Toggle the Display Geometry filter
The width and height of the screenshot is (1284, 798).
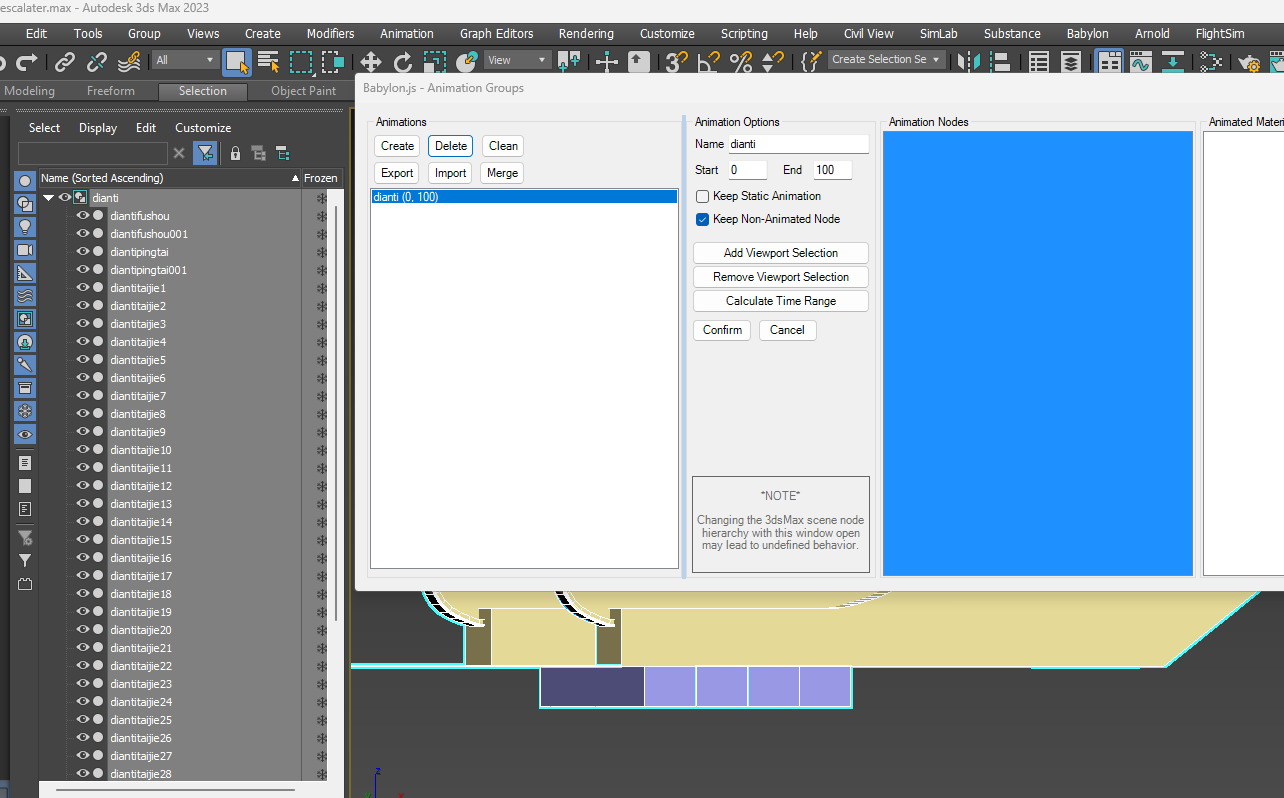tap(25, 181)
